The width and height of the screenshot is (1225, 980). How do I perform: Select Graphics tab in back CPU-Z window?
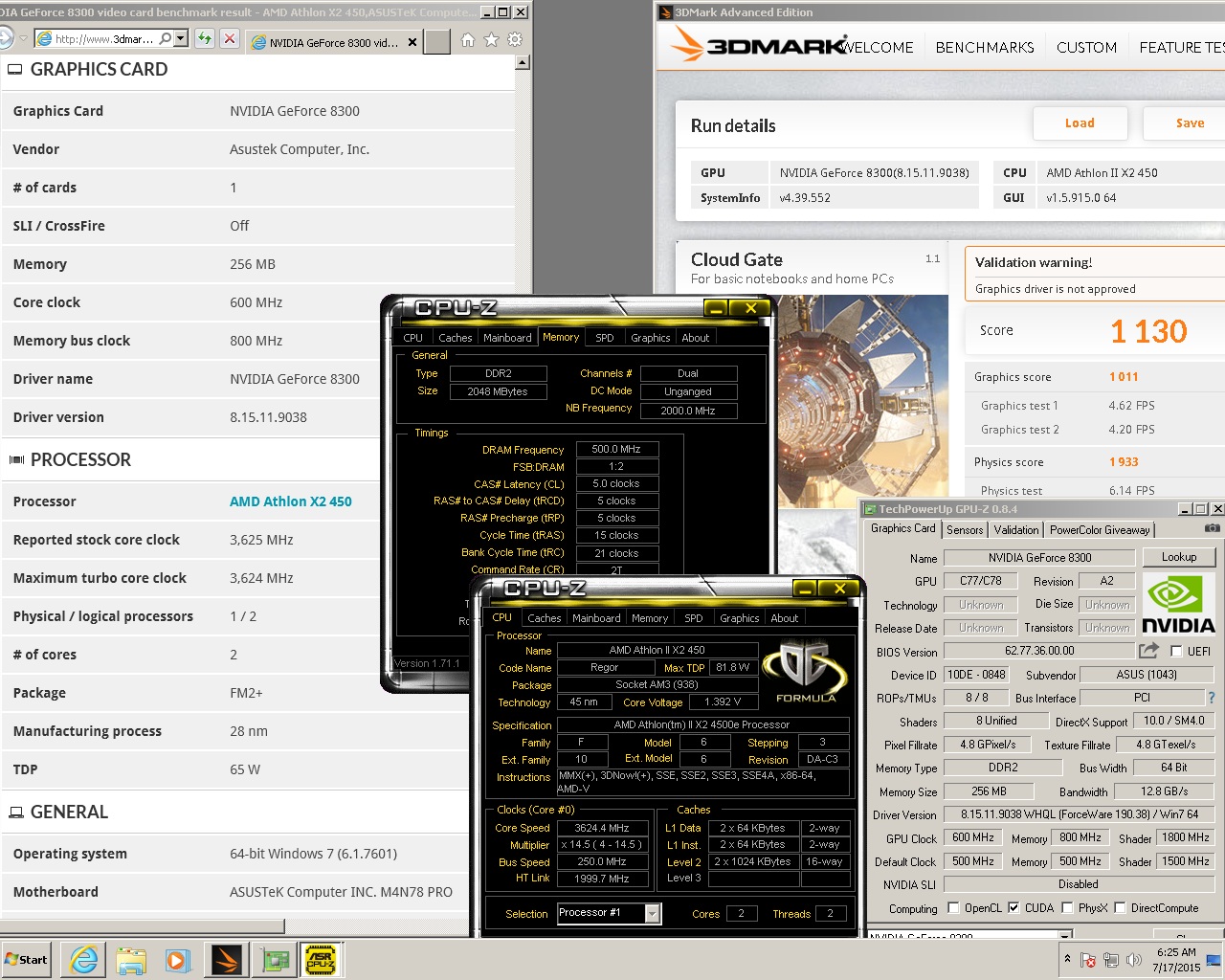650,338
